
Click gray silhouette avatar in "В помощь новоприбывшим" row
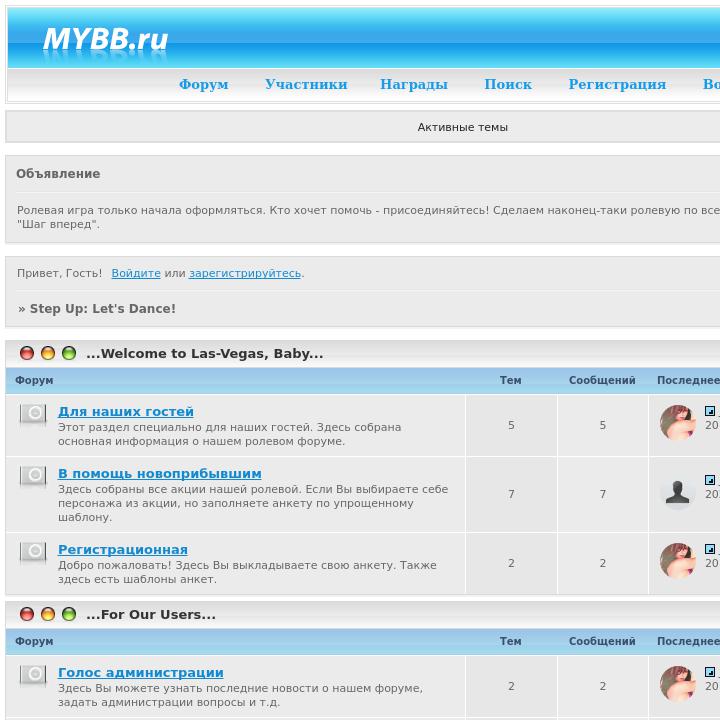point(678,493)
